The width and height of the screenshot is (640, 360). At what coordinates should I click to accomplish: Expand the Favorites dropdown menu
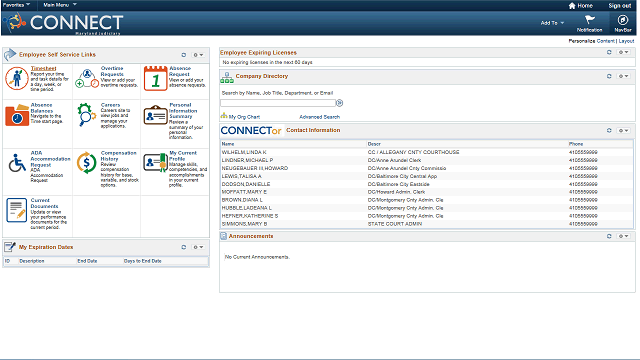[x=16, y=5]
